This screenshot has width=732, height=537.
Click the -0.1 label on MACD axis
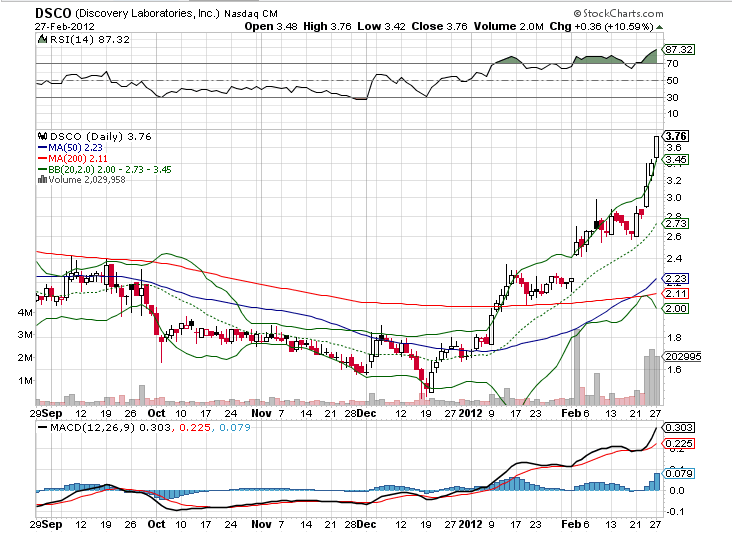[x=675, y=512]
